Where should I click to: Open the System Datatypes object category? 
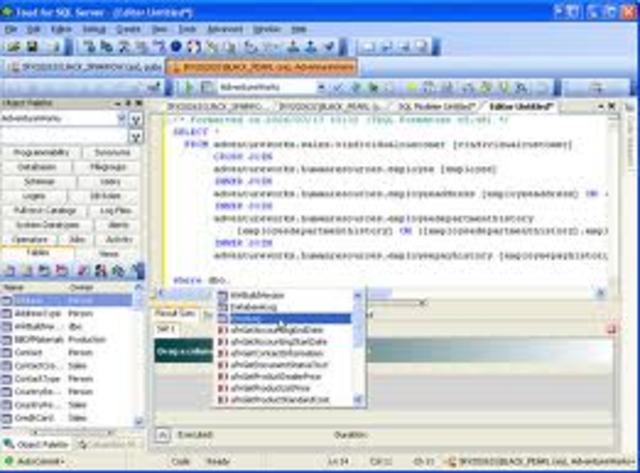47,225
